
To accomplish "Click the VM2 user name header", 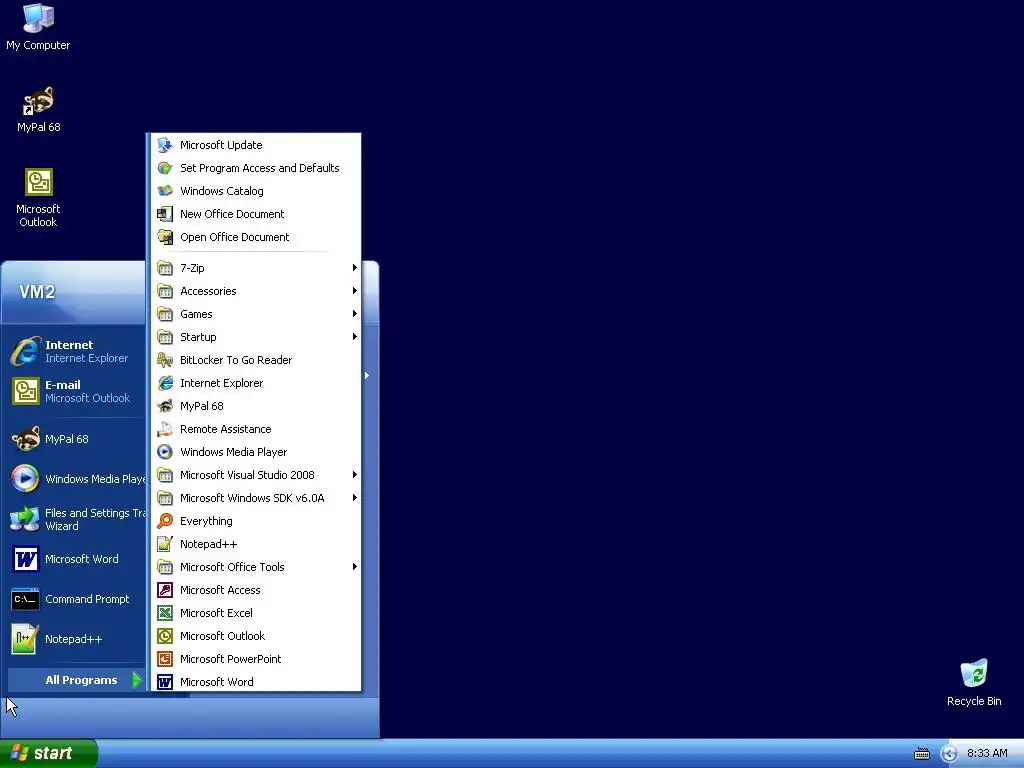I will click(37, 292).
